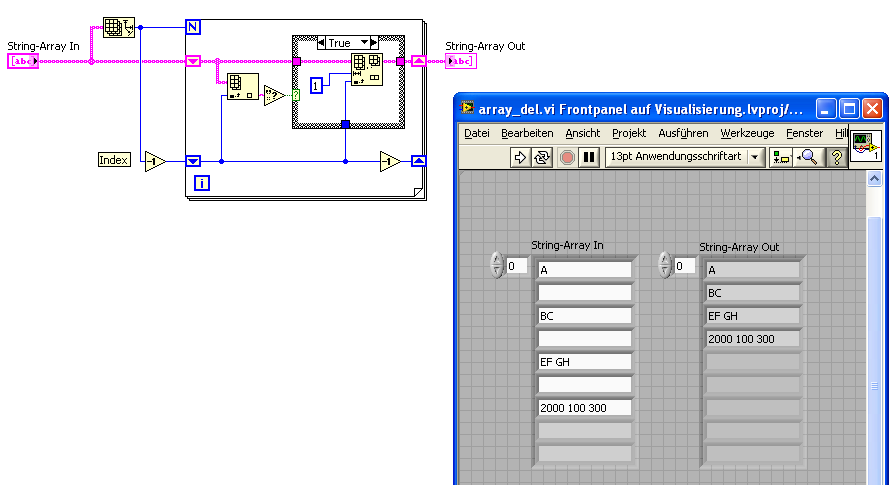Click the context help question mark icon
The height and width of the screenshot is (485, 895).
(836, 157)
